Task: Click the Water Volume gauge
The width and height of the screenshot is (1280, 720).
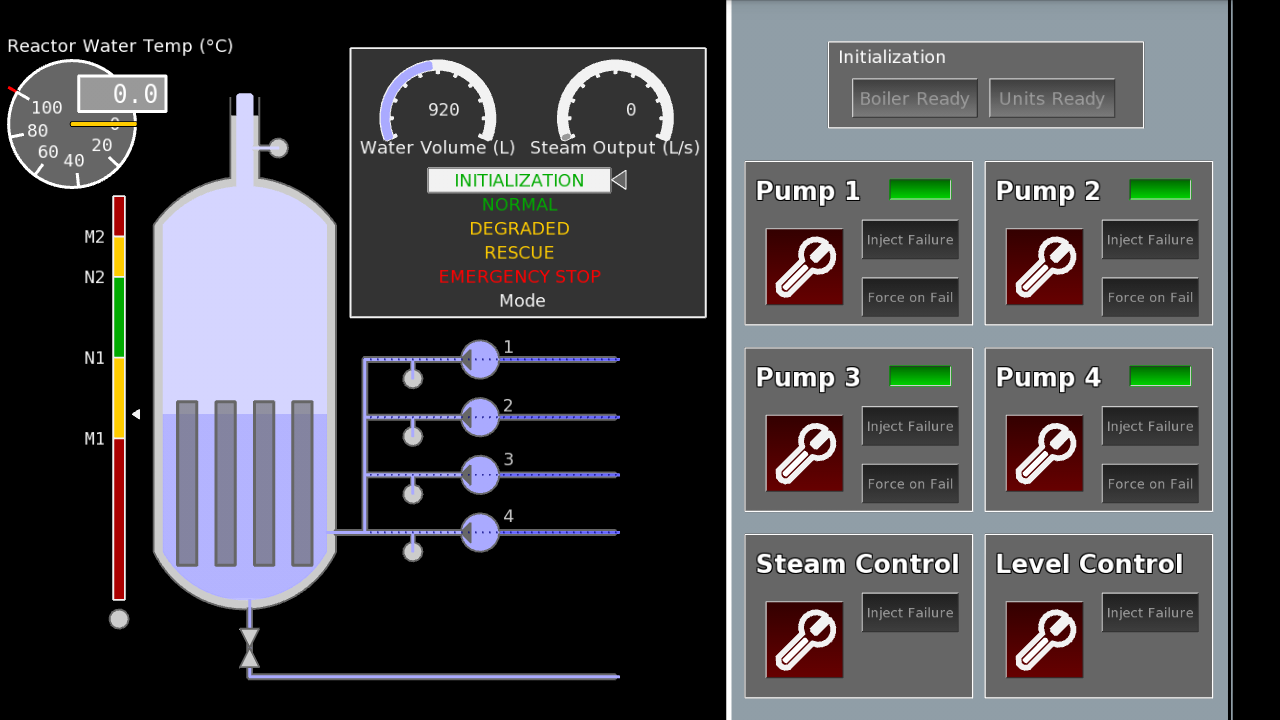Action: point(438,100)
